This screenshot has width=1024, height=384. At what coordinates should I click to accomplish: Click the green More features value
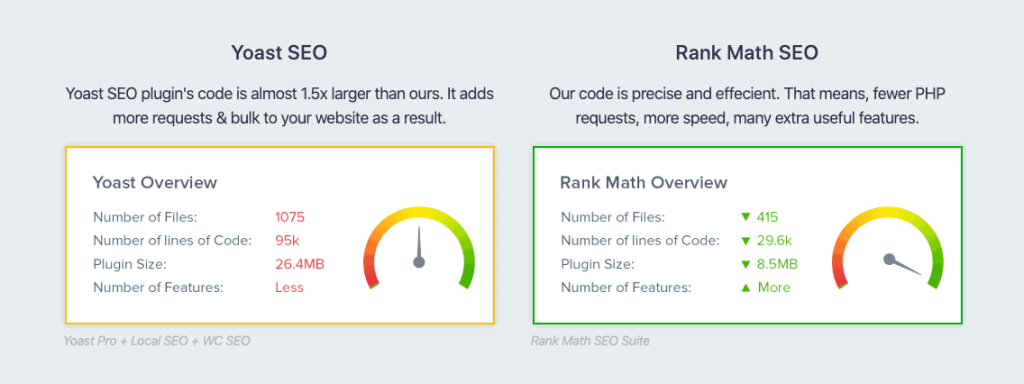pyautogui.click(x=774, y=287)
